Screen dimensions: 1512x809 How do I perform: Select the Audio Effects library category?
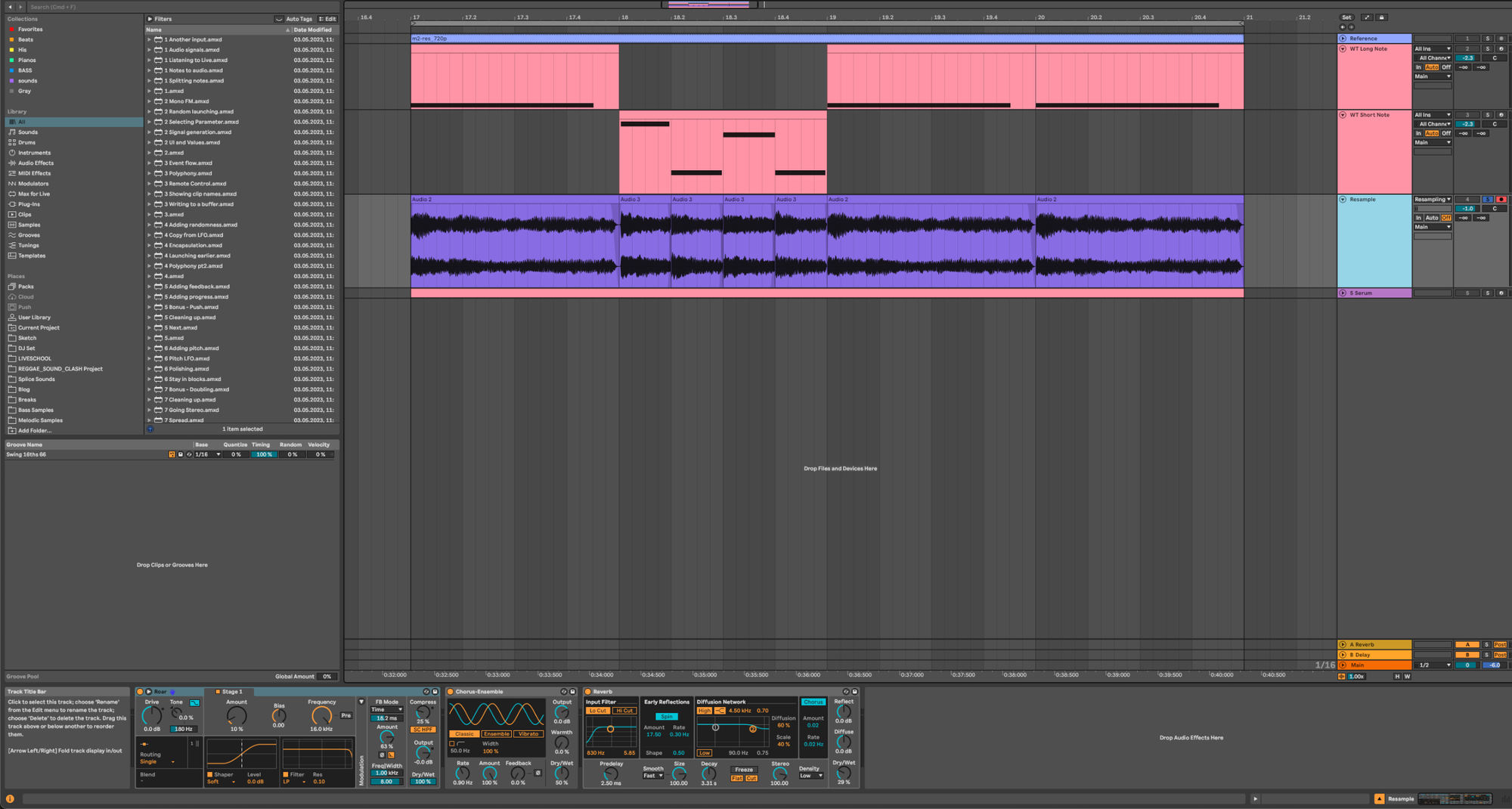click(x=36, y=163)
